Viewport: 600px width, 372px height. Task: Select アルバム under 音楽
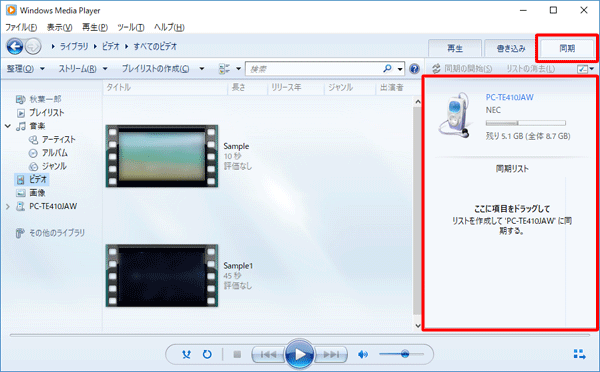click(54, 153)
